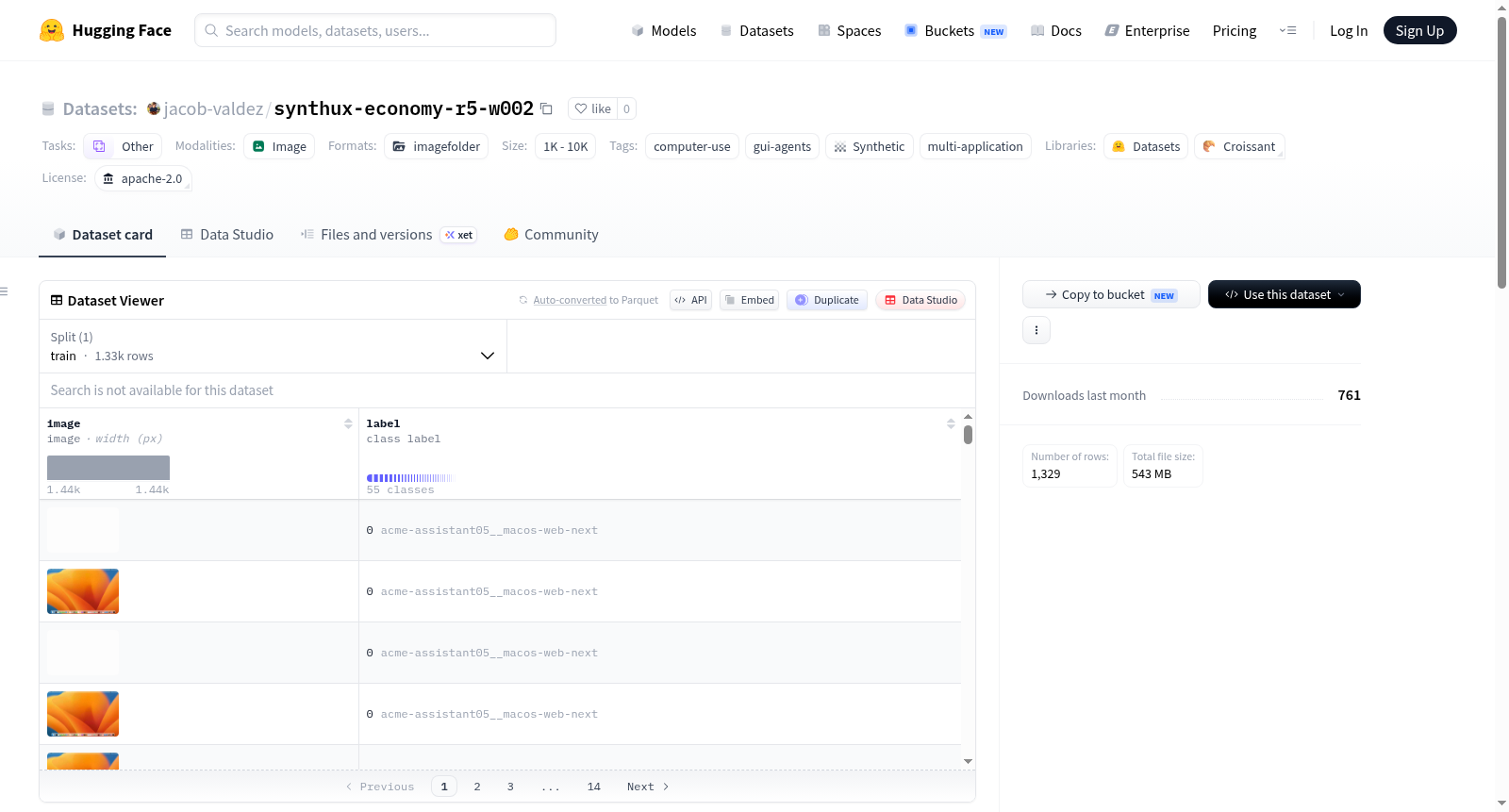Click the computer-use tag
This screenshot has height=812, width=1509.
pos(691,146)
